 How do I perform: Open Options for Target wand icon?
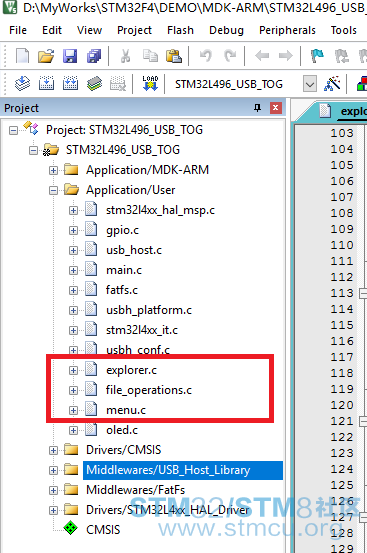point(332,84)
